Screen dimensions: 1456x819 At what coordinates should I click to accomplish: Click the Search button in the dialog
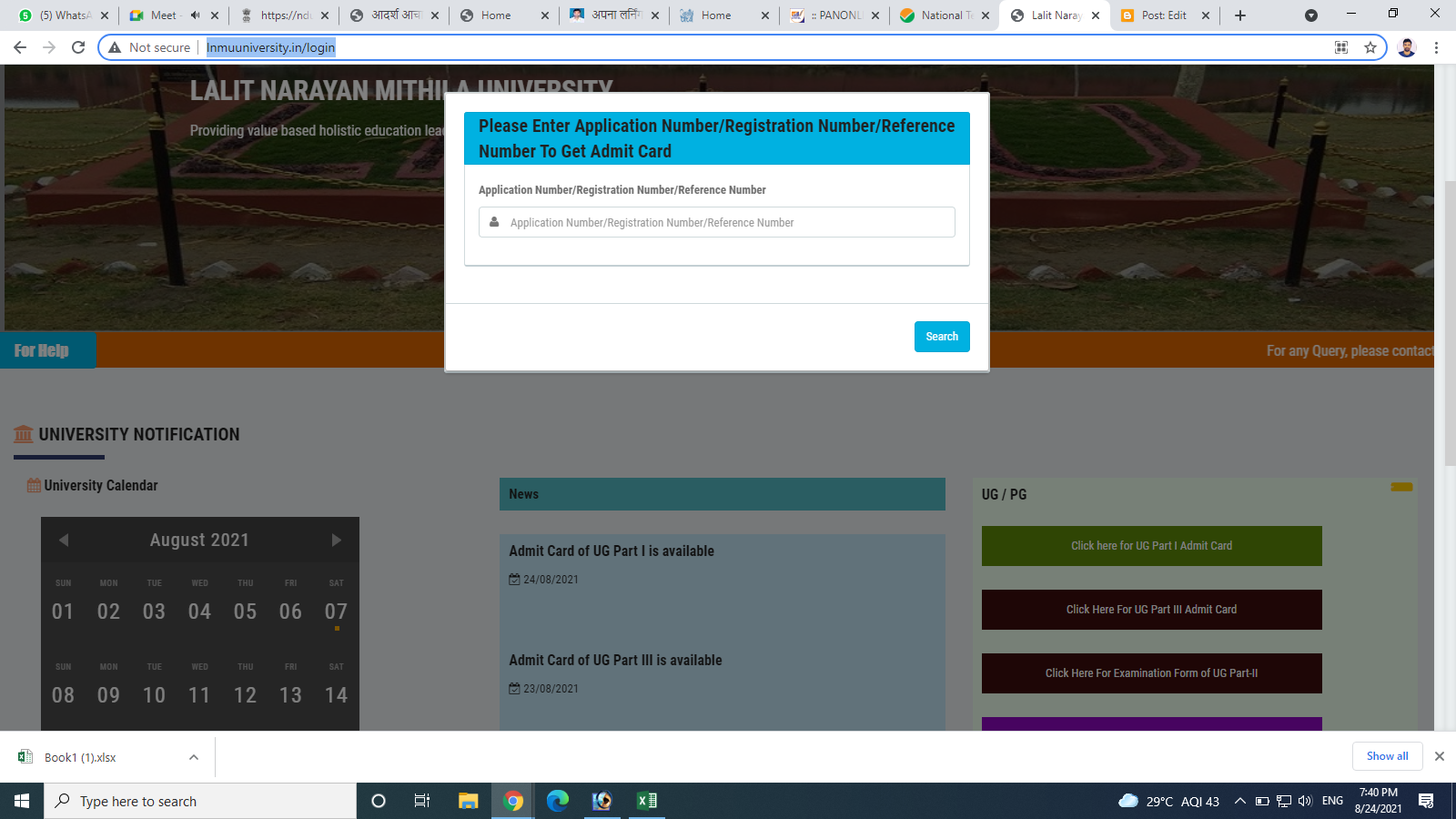point(942,337)
